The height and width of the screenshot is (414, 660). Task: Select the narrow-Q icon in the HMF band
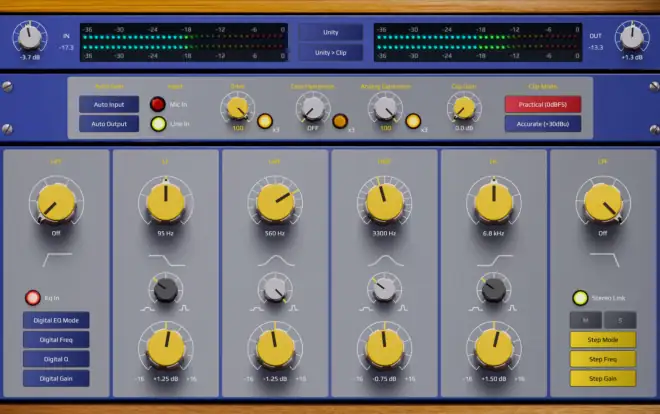[402, 308]
